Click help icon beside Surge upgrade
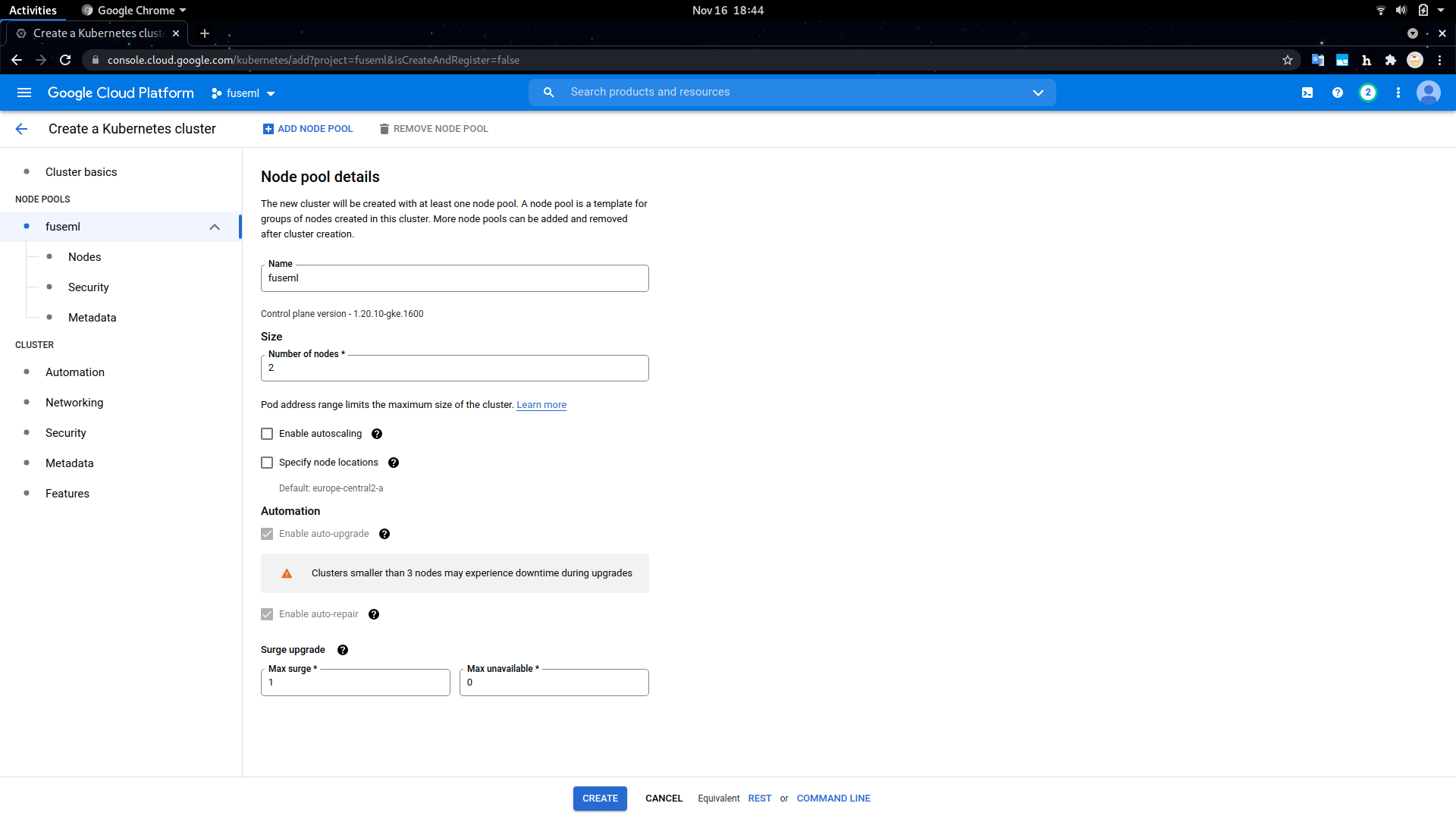 point(342,650)
